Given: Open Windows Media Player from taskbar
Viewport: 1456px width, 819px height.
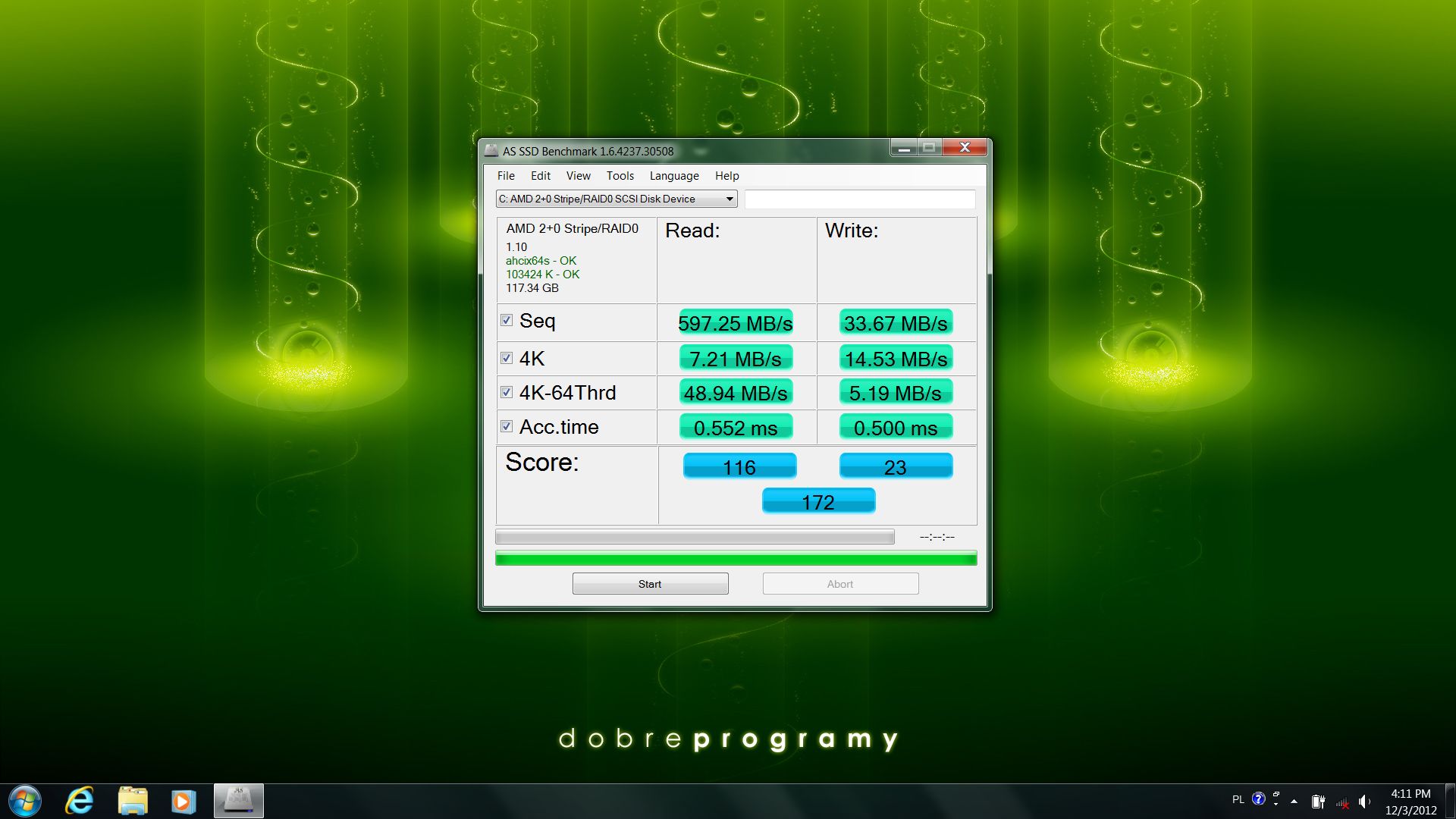Looking at the screenshot, I should 183,801.
